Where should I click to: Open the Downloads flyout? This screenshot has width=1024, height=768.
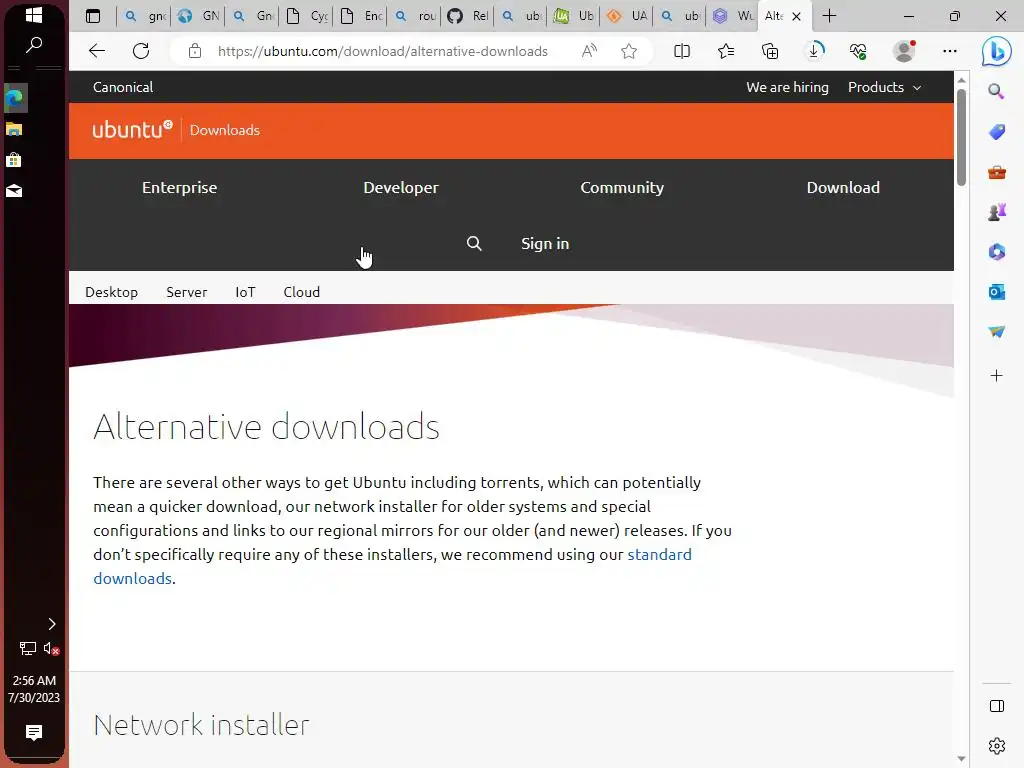(814, 51)
